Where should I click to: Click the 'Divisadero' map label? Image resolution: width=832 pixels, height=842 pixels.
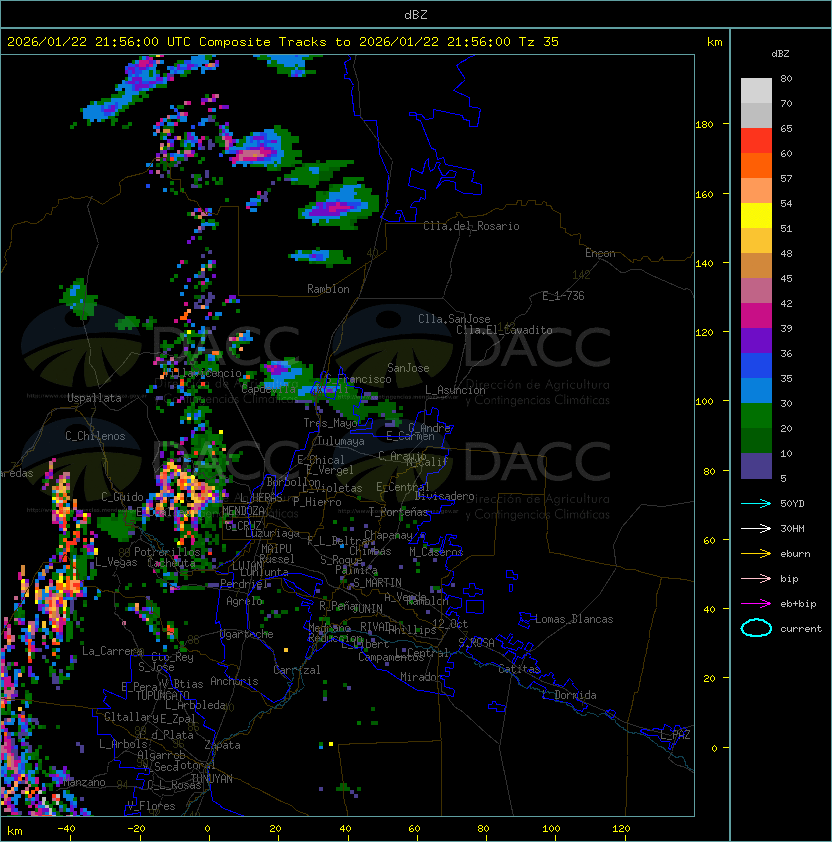coord(444,495)
